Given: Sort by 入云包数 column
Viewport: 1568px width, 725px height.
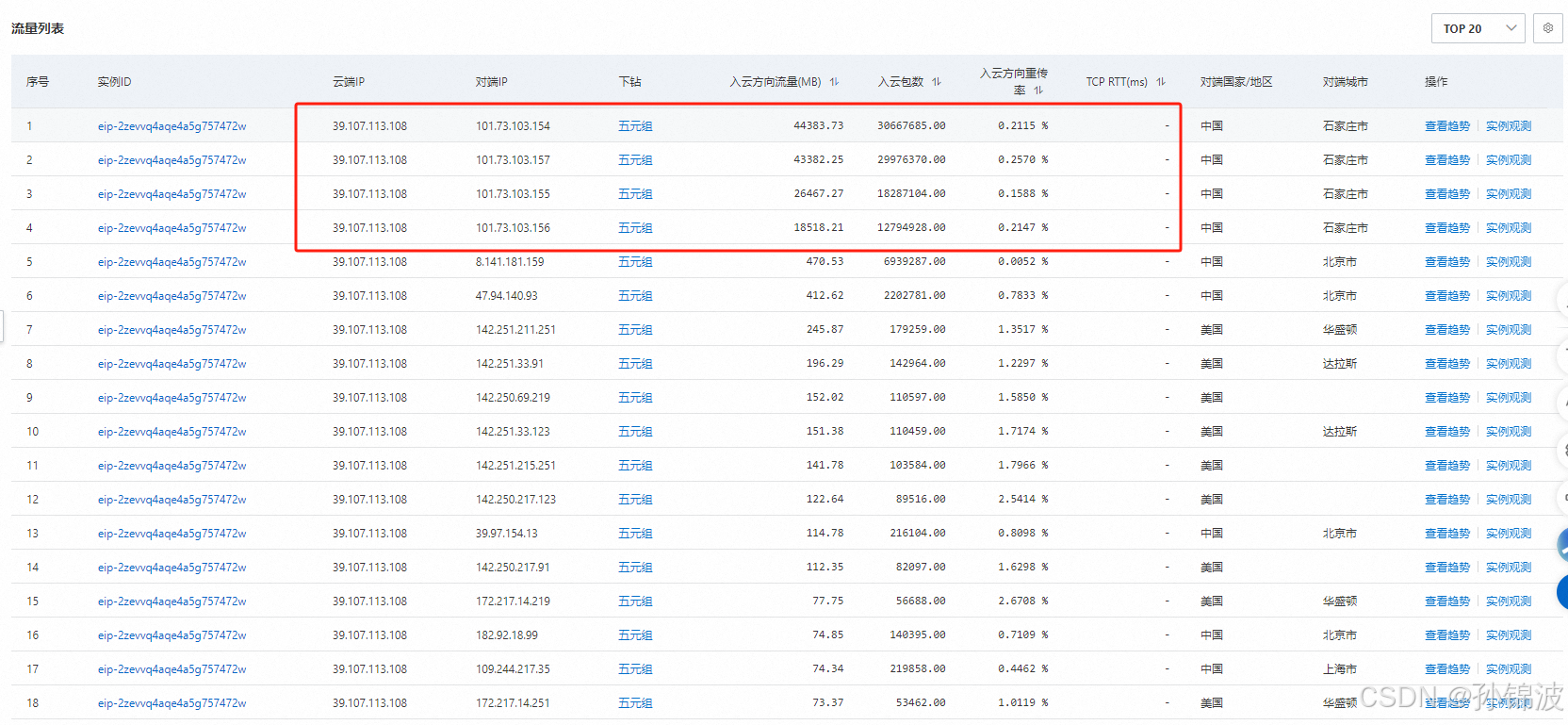Looking at the screenshot, I should (936, 82).
